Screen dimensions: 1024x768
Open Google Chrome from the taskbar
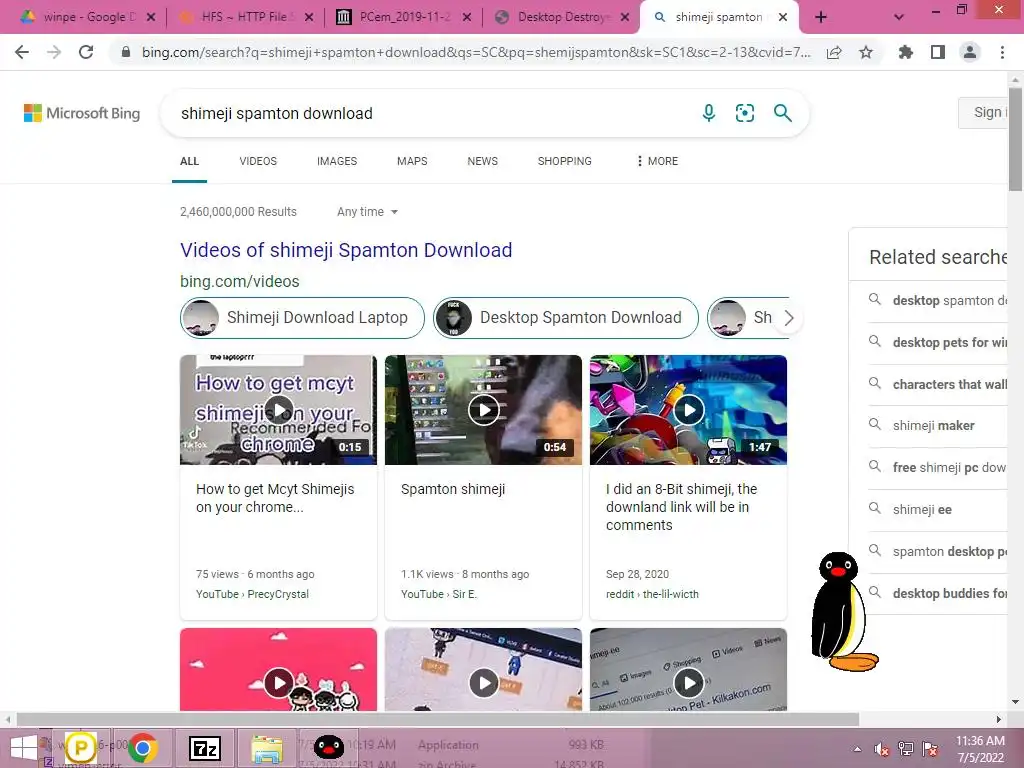[142, 748]
